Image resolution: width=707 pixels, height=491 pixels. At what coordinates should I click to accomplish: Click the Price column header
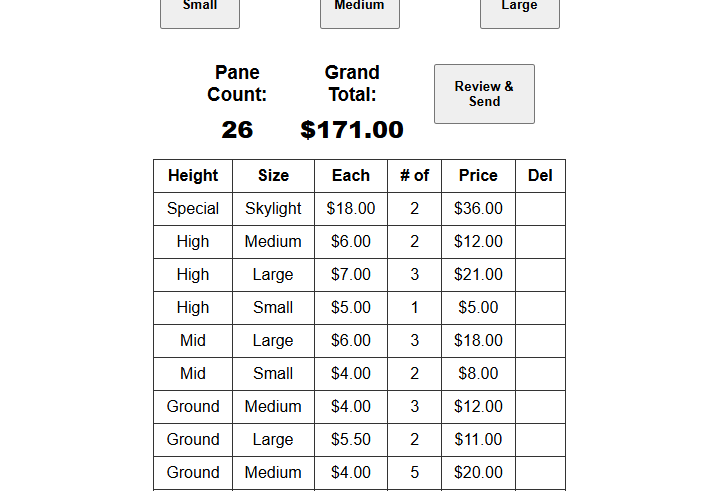tap(478, 176)
